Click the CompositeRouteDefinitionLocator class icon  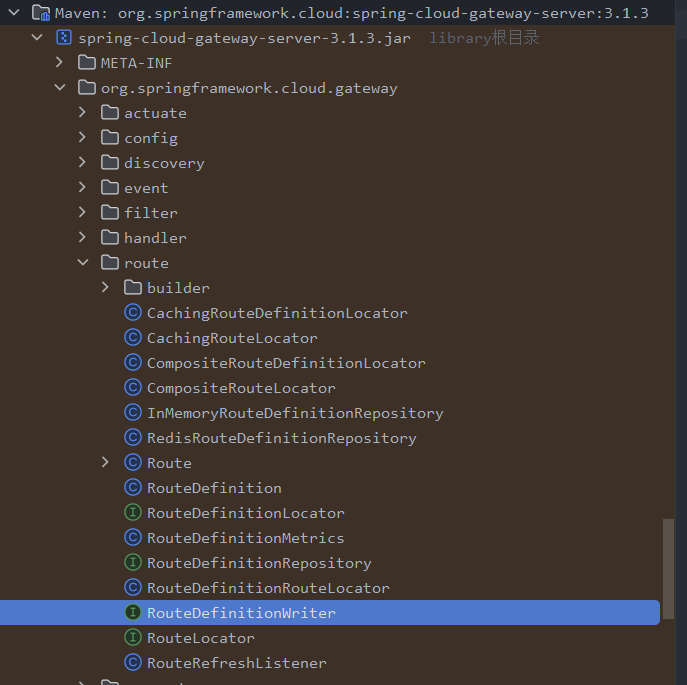(133, 362)
